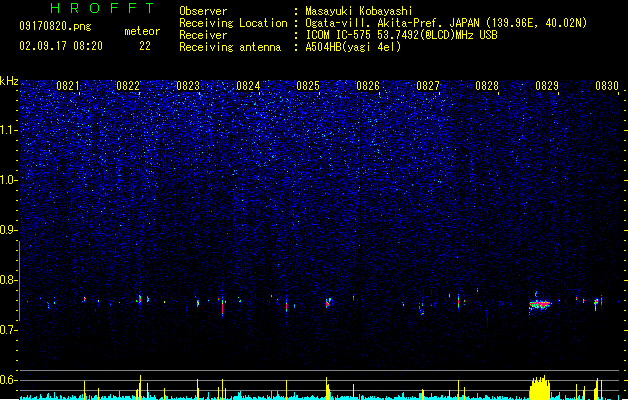Click the Receiving Location field label
The height and width of the screenshot is (400, 629).
click(x=233, y=23)
